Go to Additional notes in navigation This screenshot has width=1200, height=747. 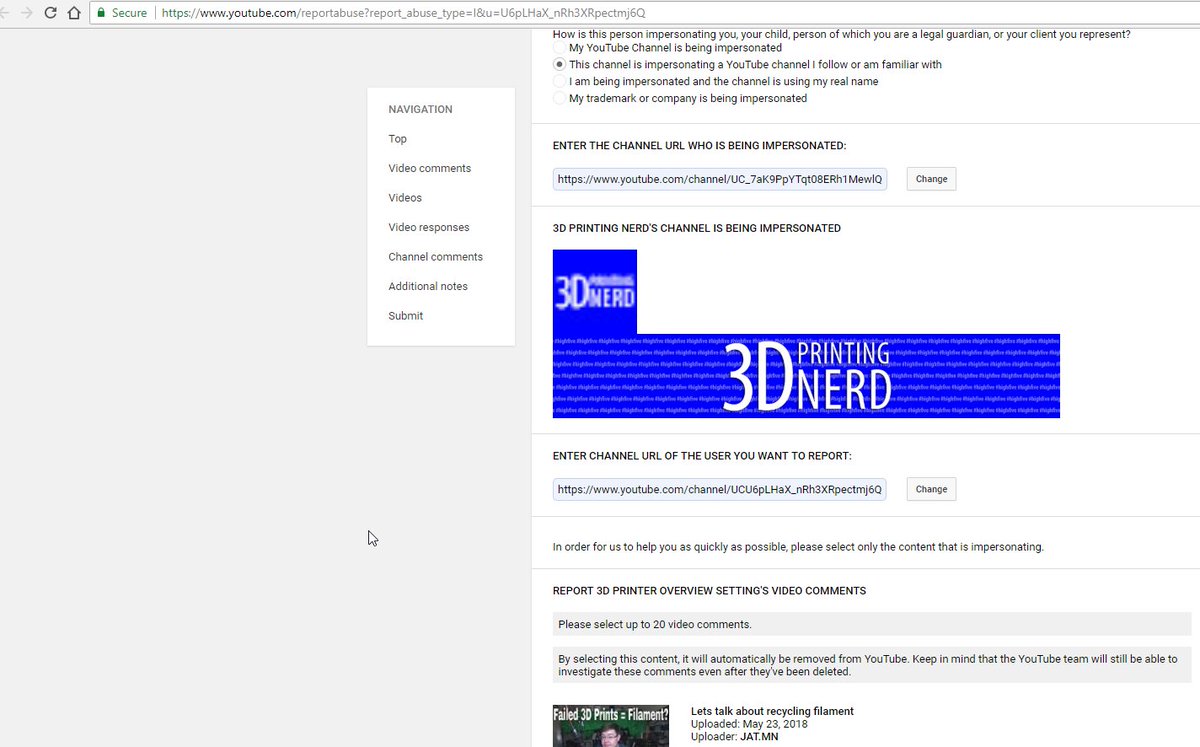[428, 286]
